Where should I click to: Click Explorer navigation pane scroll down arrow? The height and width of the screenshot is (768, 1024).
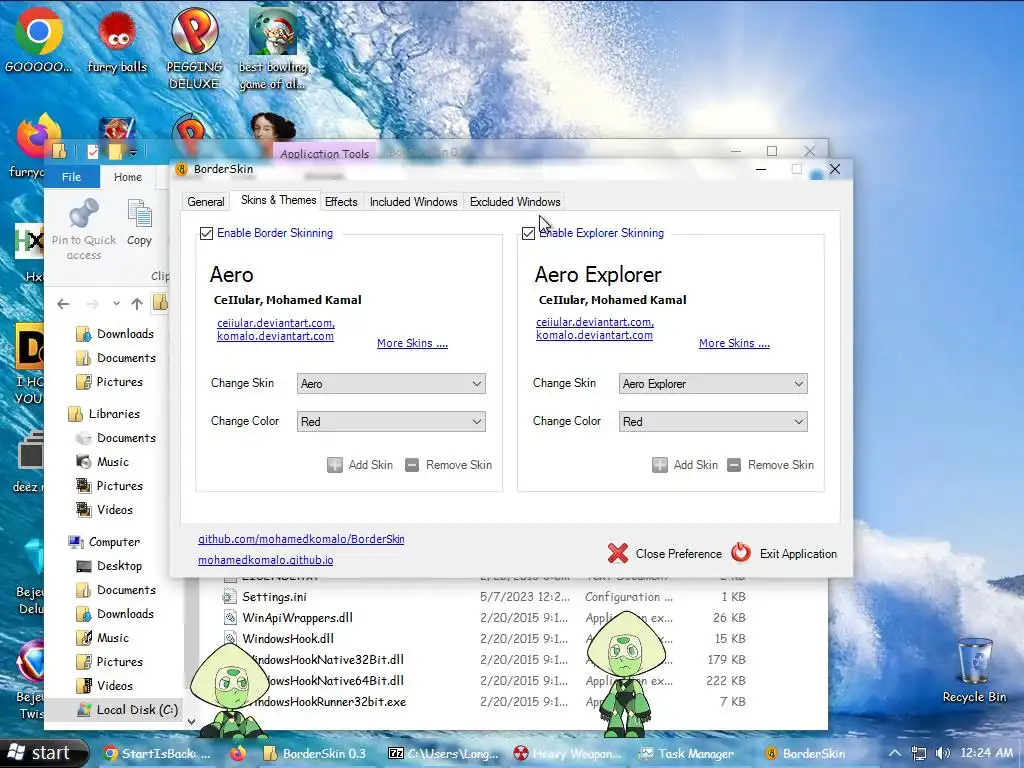tap(191, 722)
